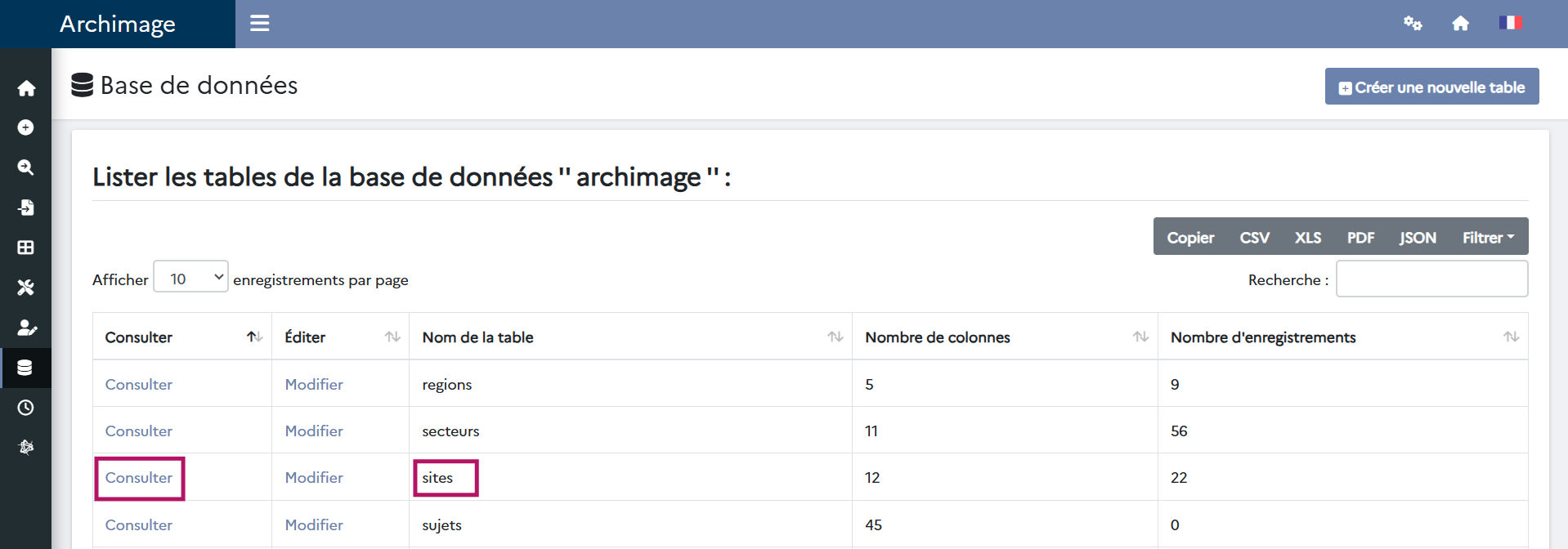Viewport: 1568px width, 549px height.
Task: Focus the Recherche search field
Action: [1431, 279]
